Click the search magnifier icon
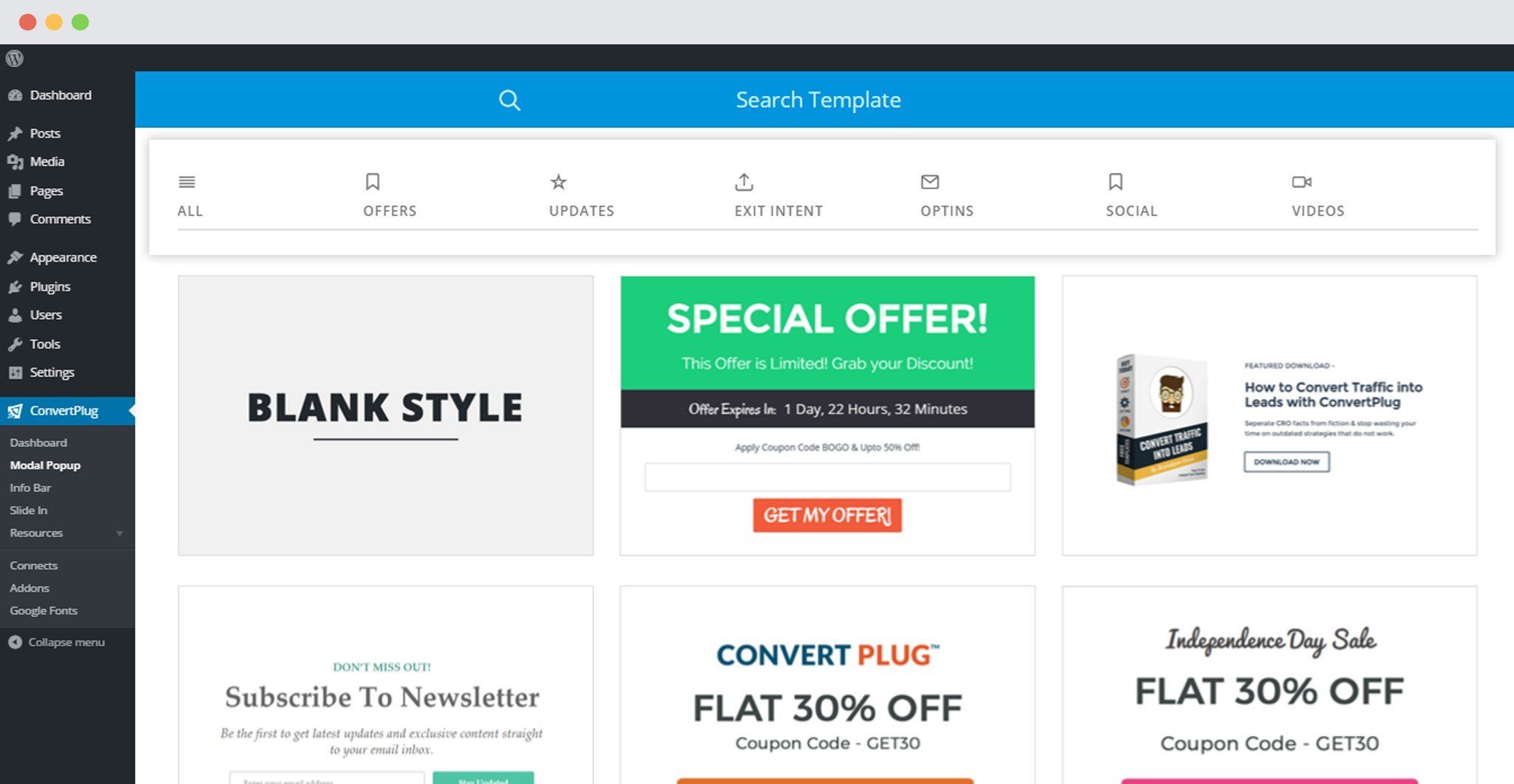The width and height of the screenshot is (1514, 784). pos(509,100)
